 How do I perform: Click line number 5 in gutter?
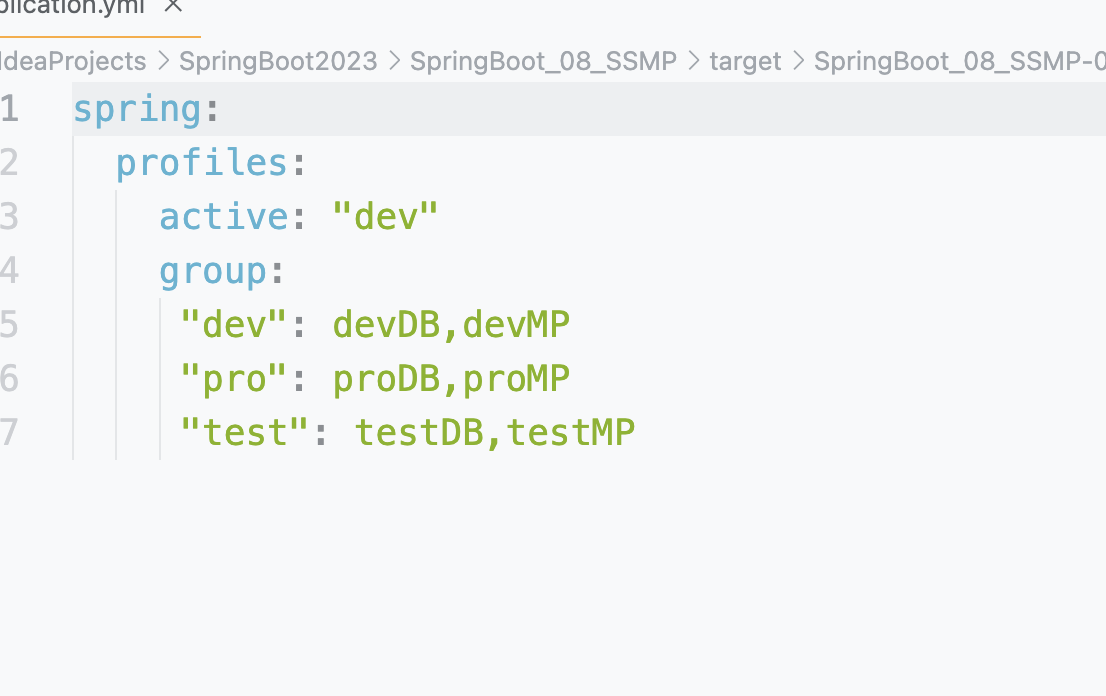(8, 324)
